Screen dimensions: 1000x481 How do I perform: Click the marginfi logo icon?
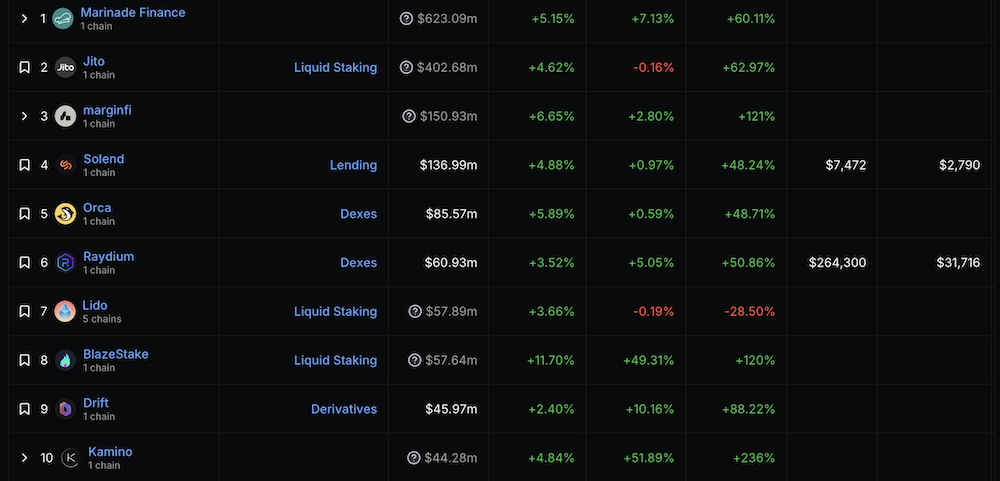[x=65, y=116]
